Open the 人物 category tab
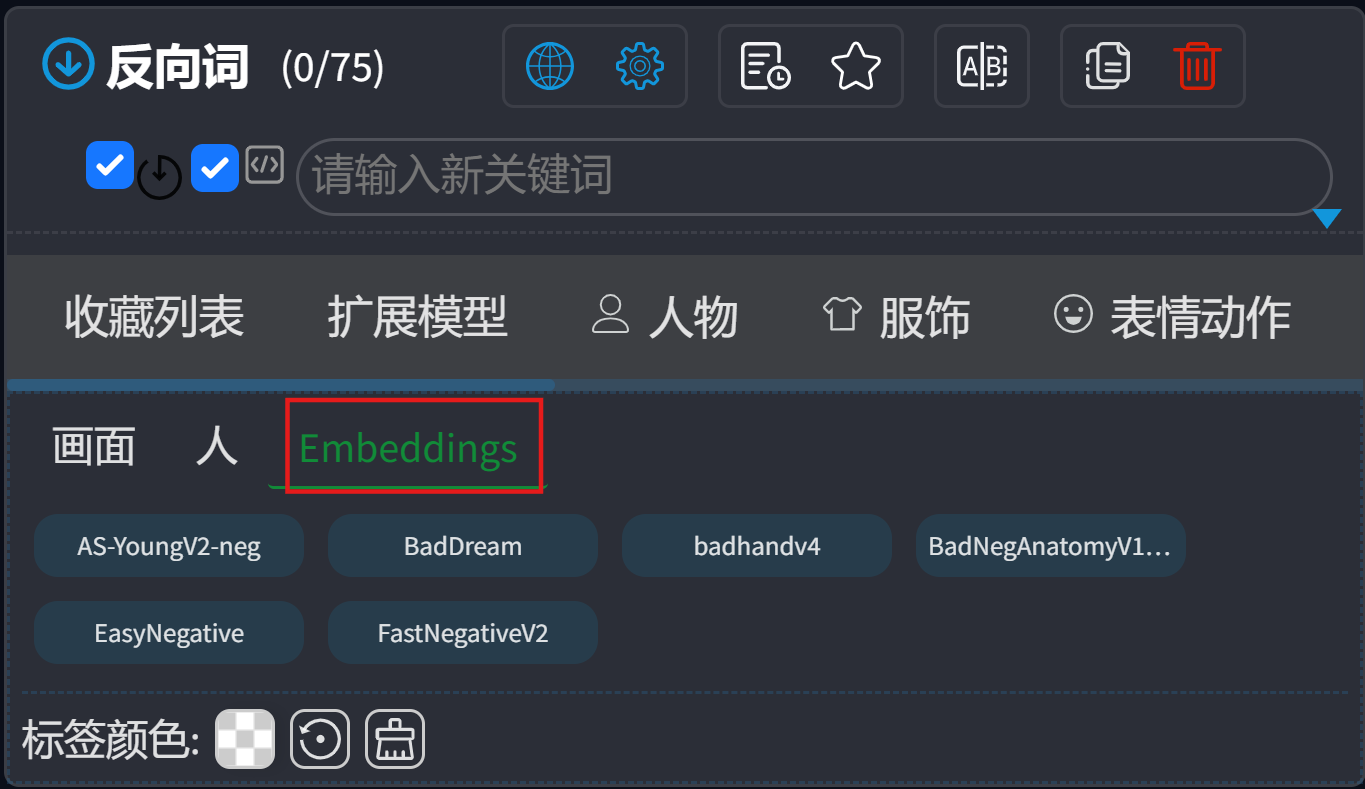The height and width of the screenshot is (789, 1365). 665,317
